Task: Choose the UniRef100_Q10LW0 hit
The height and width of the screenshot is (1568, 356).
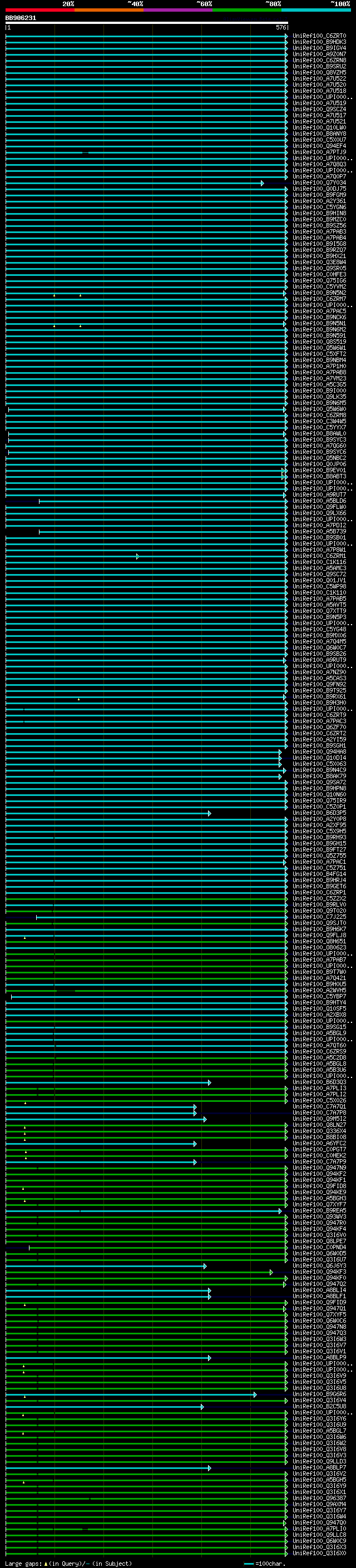Action: pos(319,128)
